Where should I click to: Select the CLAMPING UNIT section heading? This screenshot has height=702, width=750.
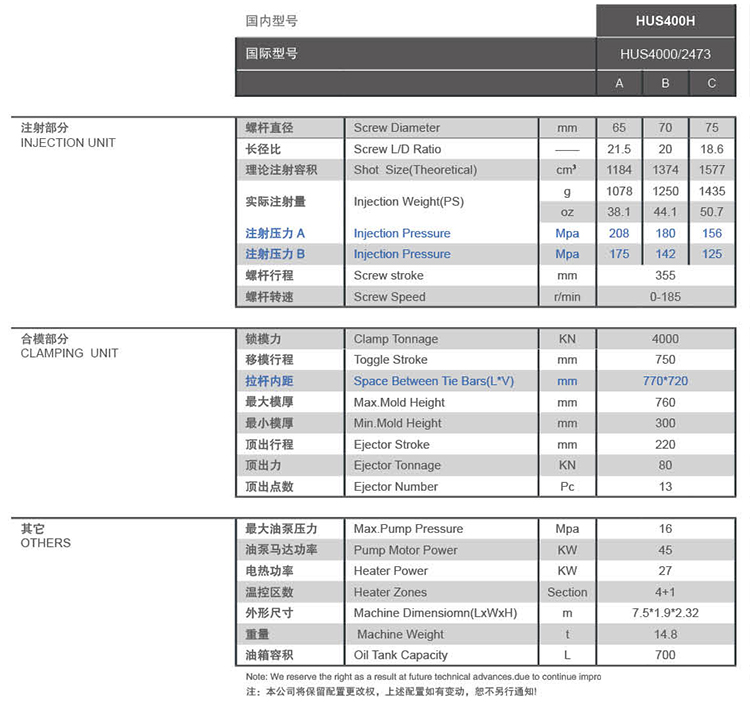point(69,353)
